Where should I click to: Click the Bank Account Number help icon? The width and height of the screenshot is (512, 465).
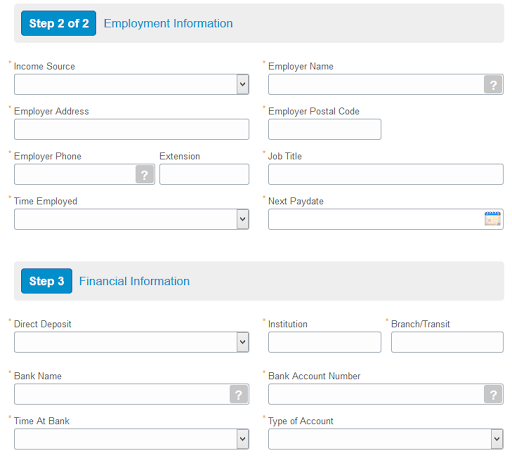point(493,394)
